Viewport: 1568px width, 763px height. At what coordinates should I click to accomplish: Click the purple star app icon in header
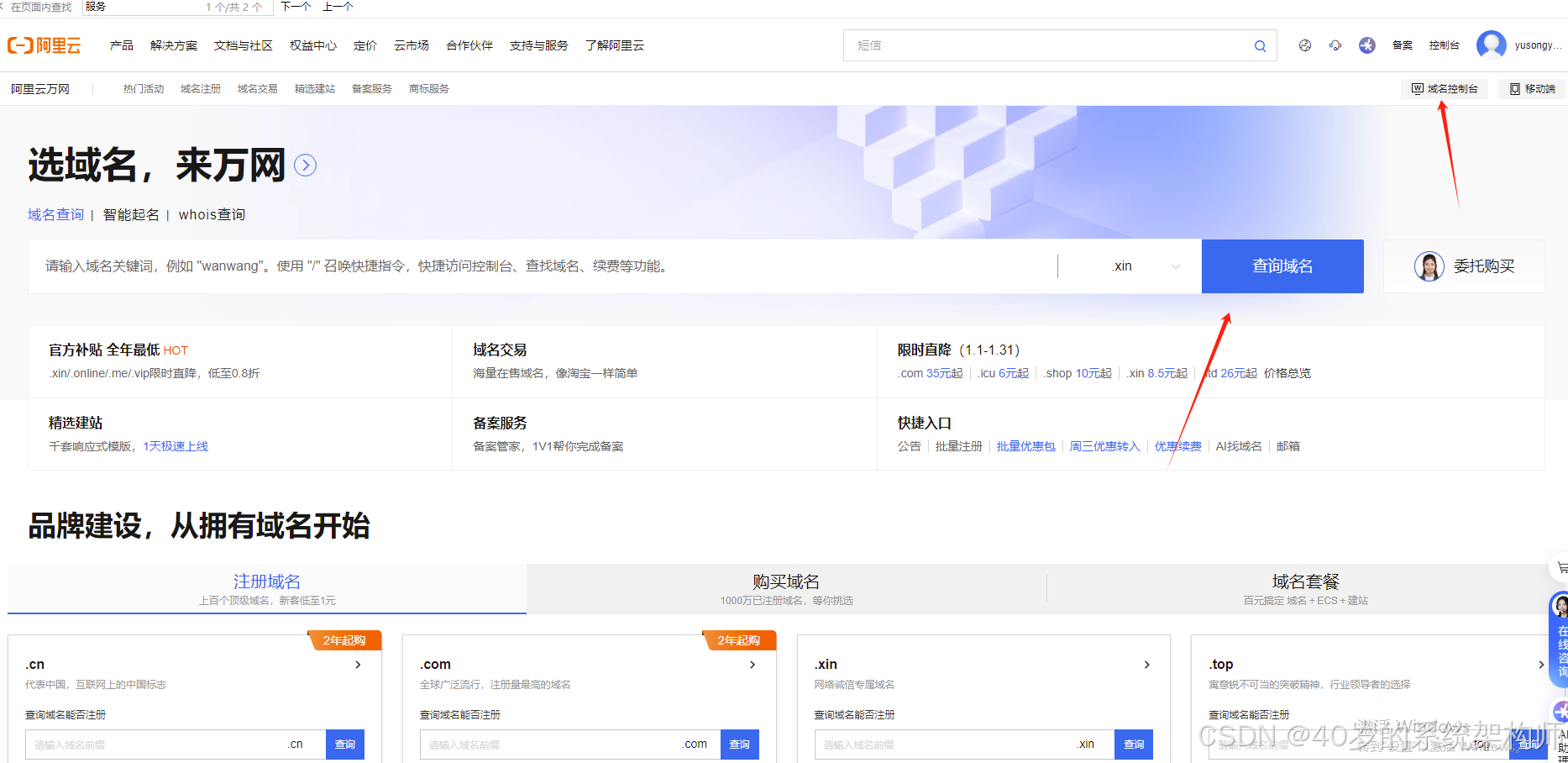point(1366,45)
